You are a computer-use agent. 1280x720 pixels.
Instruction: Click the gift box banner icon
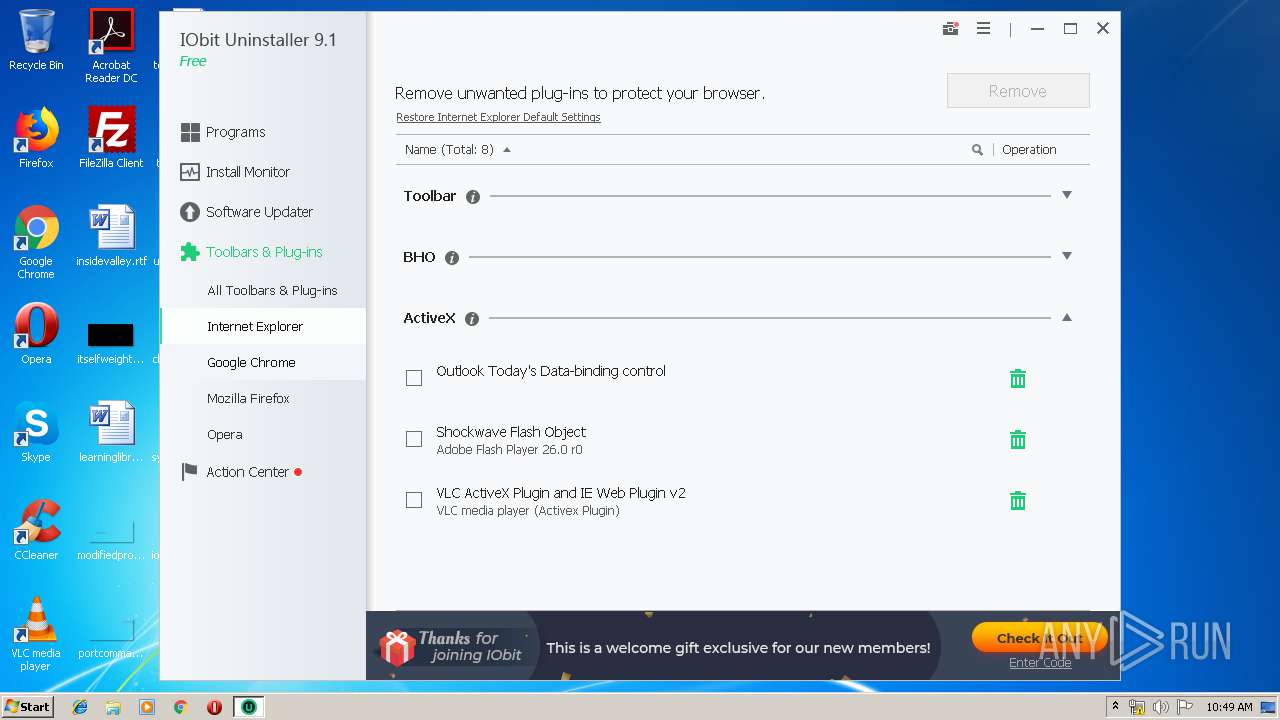pos(397,647)
